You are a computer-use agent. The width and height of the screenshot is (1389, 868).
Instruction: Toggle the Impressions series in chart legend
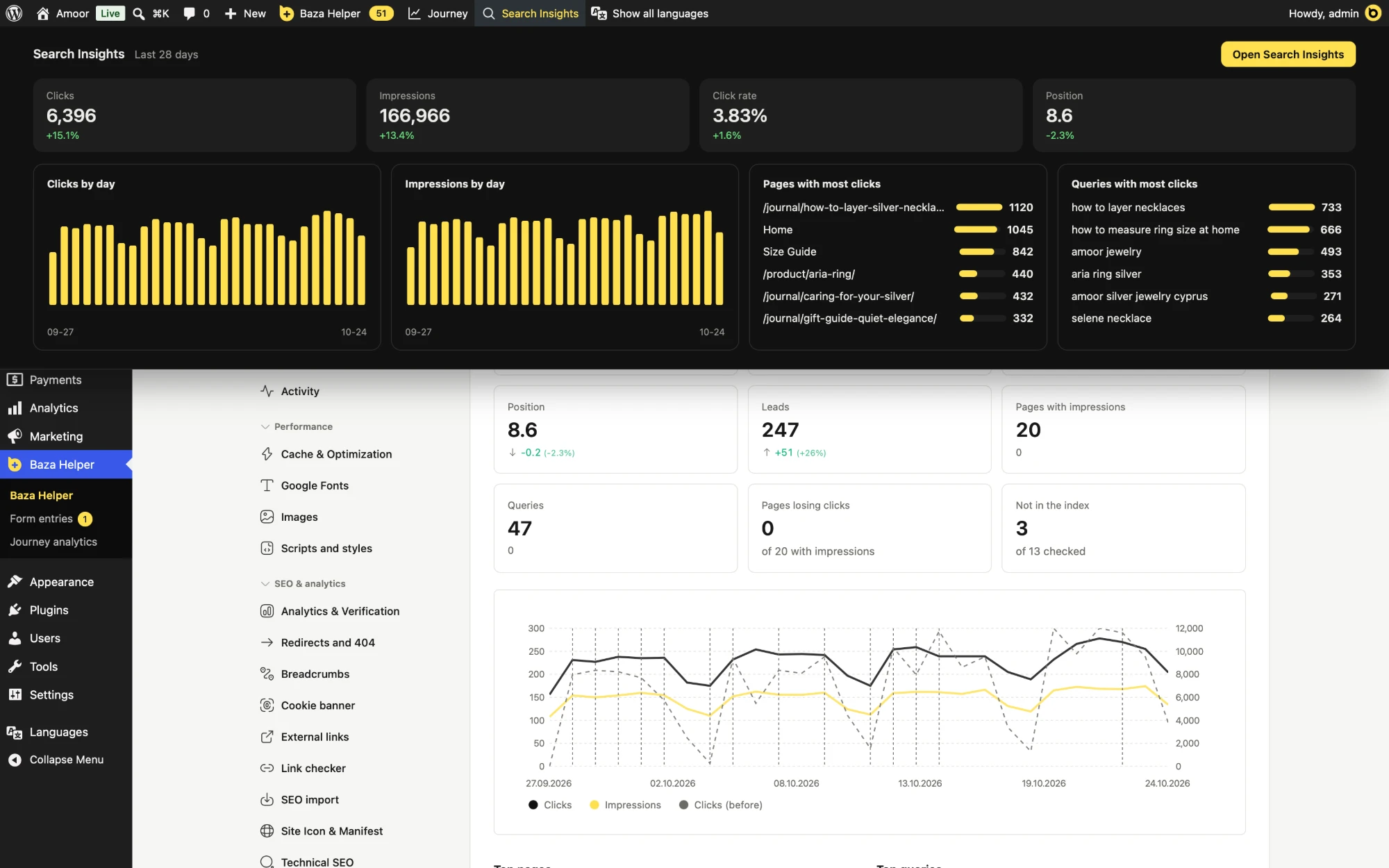(625, 805)
